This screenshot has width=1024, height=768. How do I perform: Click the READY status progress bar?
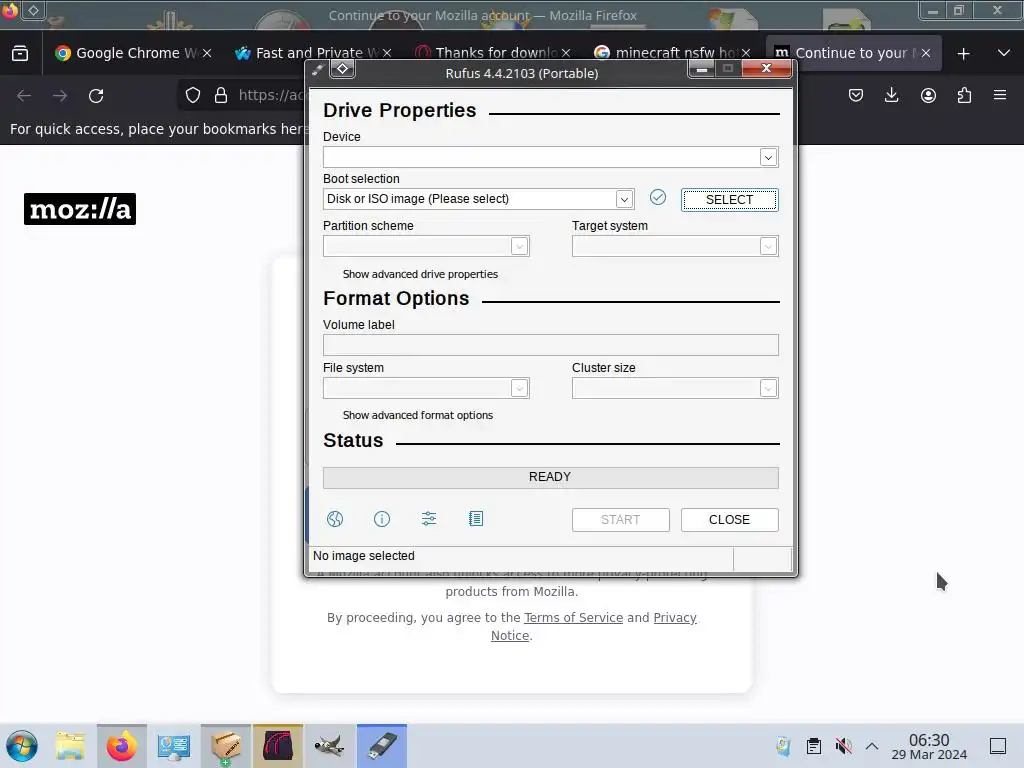(x=551, y=477)
